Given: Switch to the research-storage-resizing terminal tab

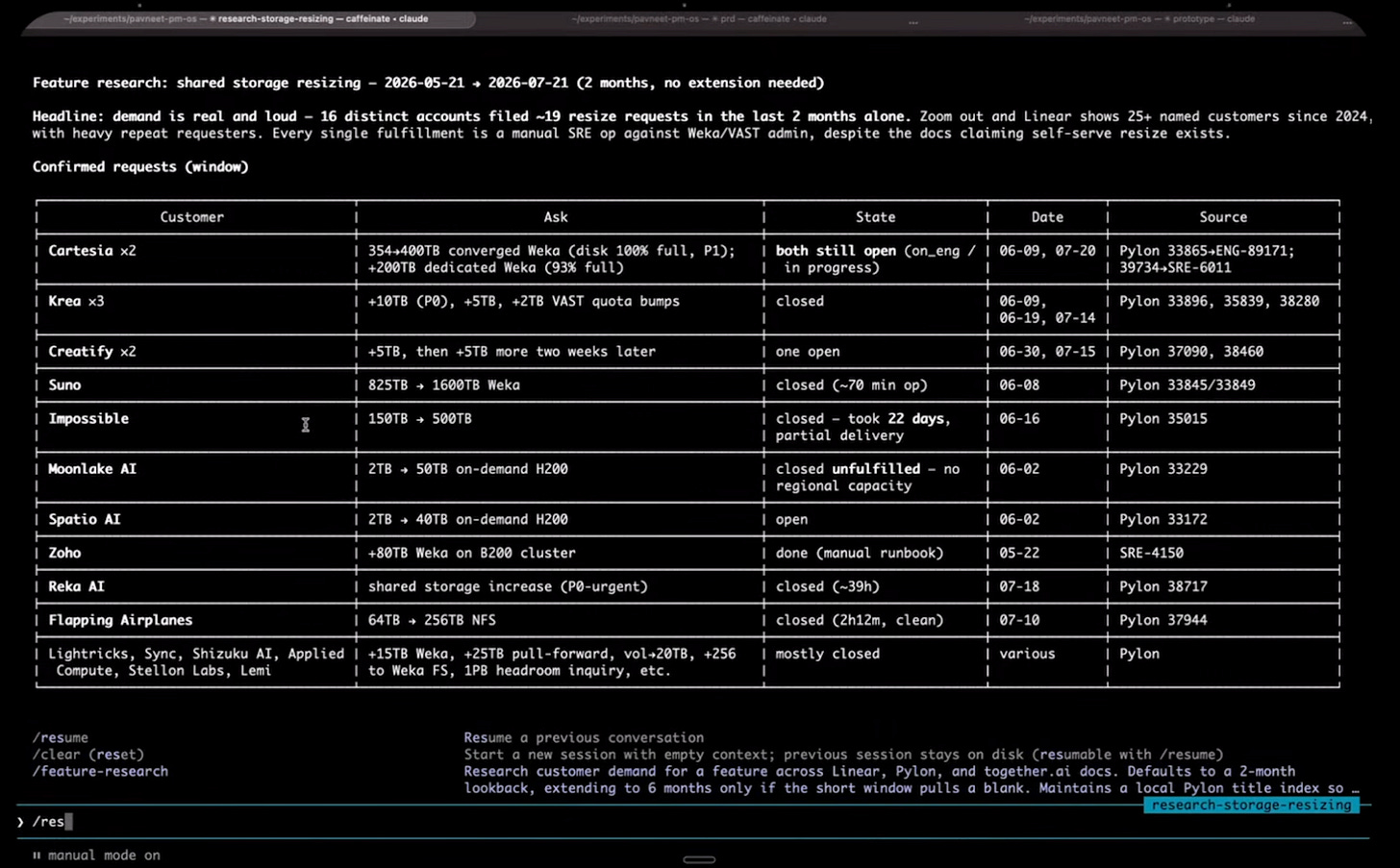Looking at the screenshot, I should tap(247, 19).
